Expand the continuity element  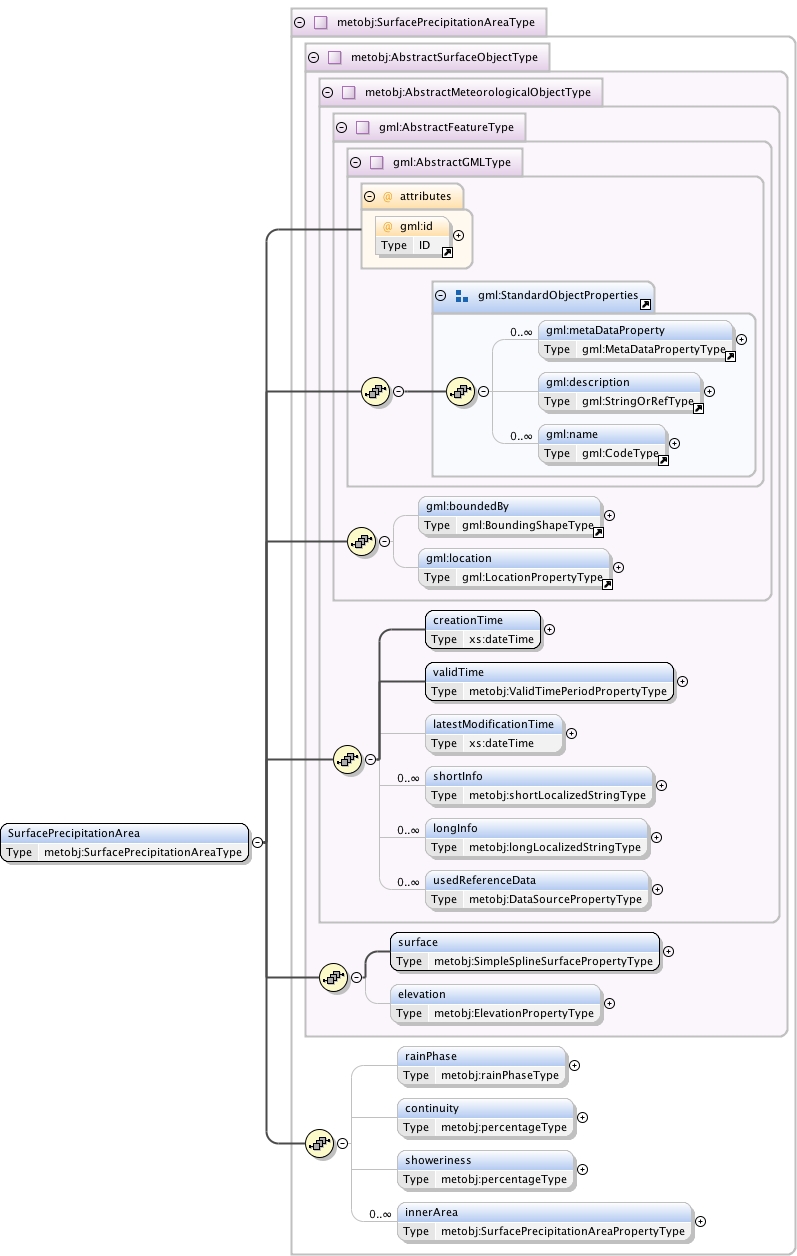point(582,1118)
